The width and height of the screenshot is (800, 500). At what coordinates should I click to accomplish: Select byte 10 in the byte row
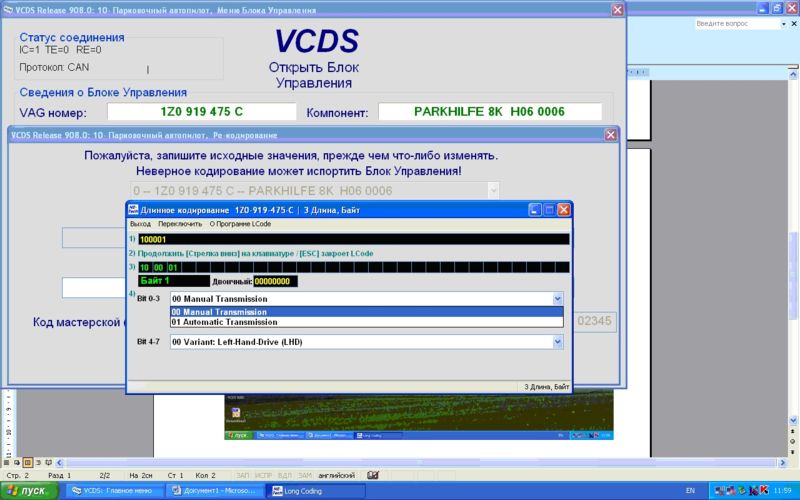click(x=144, y=267)
